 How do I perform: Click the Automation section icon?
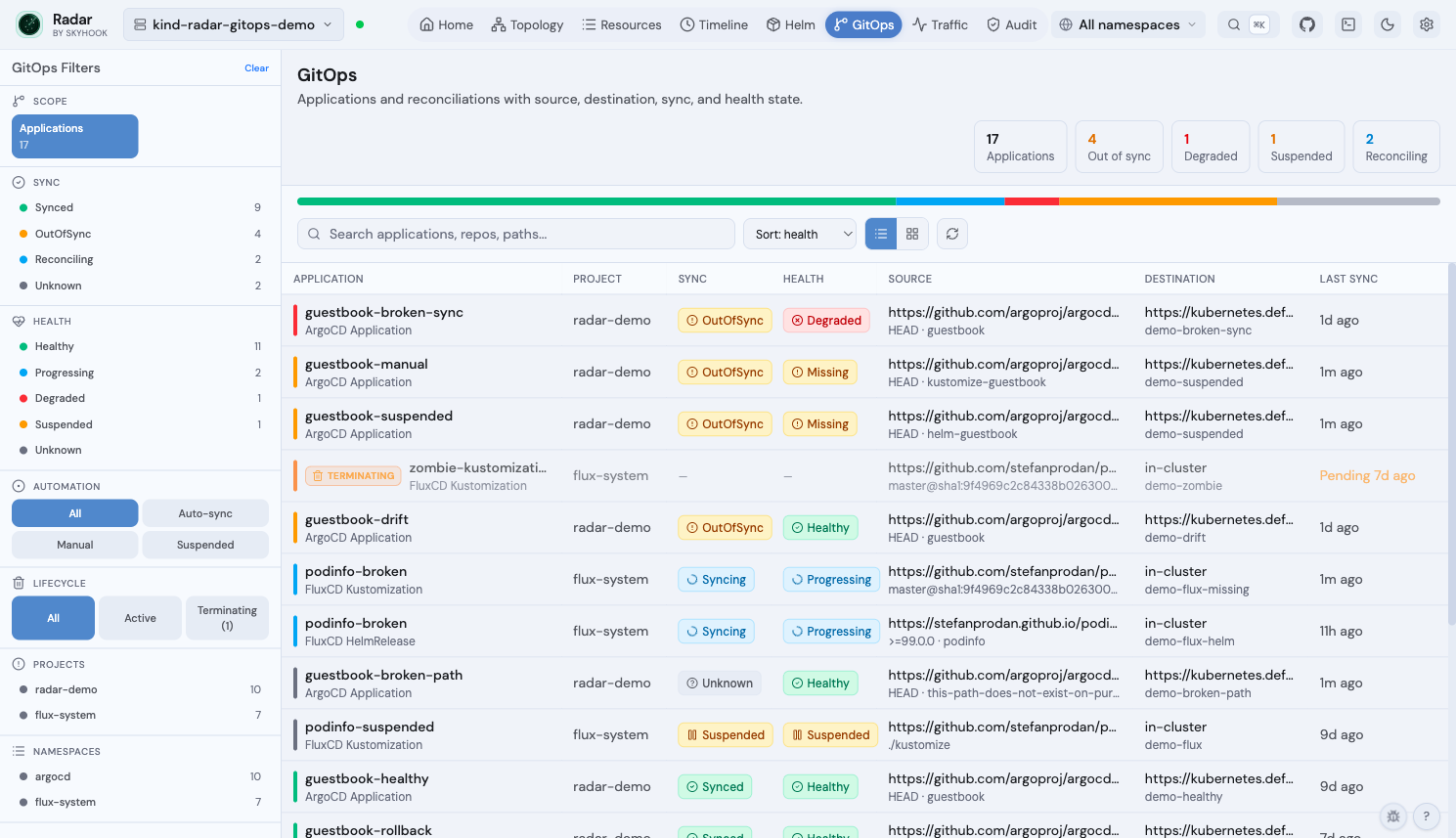pyautogui.click(x=19, y=486)
